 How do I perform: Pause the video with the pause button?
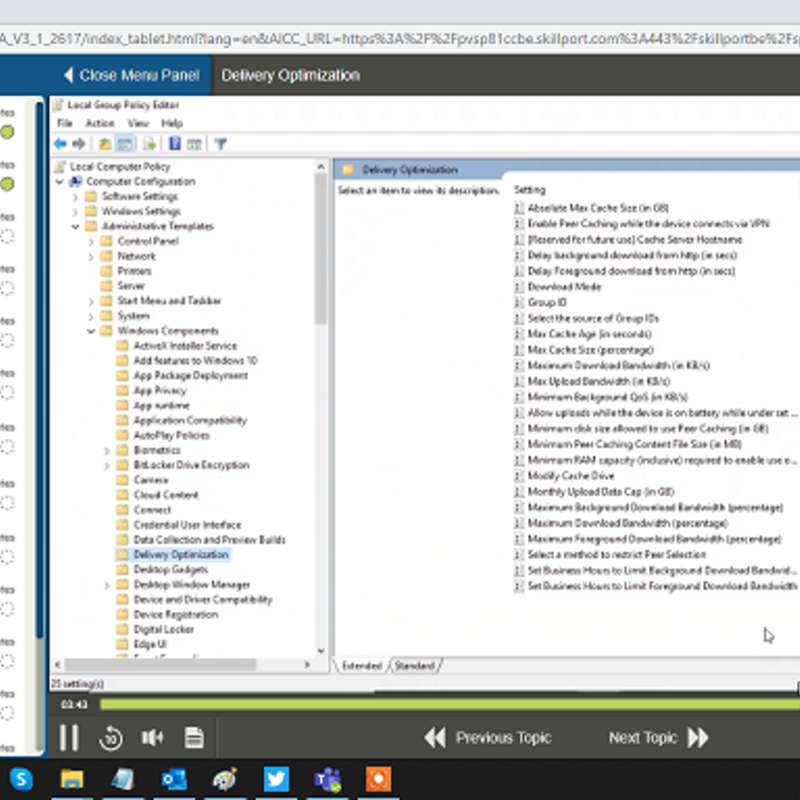[69, 737]
